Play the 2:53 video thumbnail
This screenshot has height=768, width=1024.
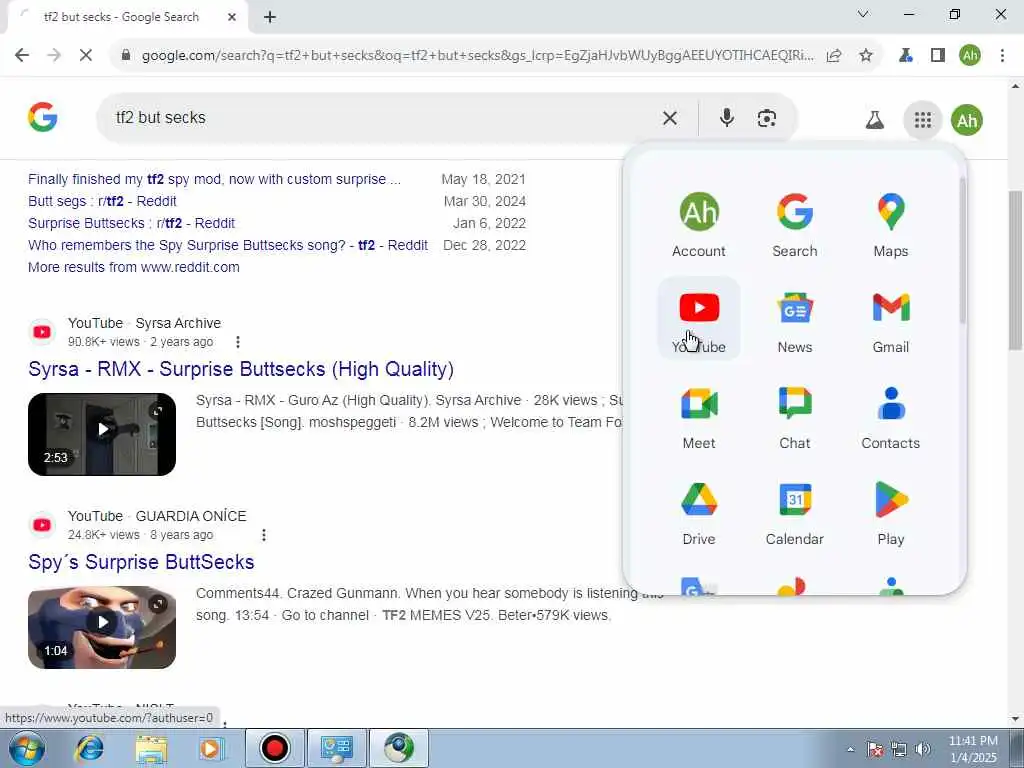[x=102, y=434]
